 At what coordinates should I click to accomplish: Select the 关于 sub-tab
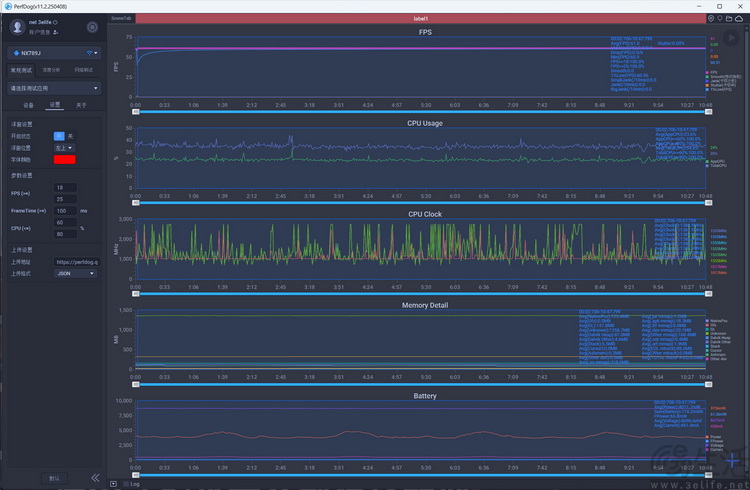click(x=81, y=105)
